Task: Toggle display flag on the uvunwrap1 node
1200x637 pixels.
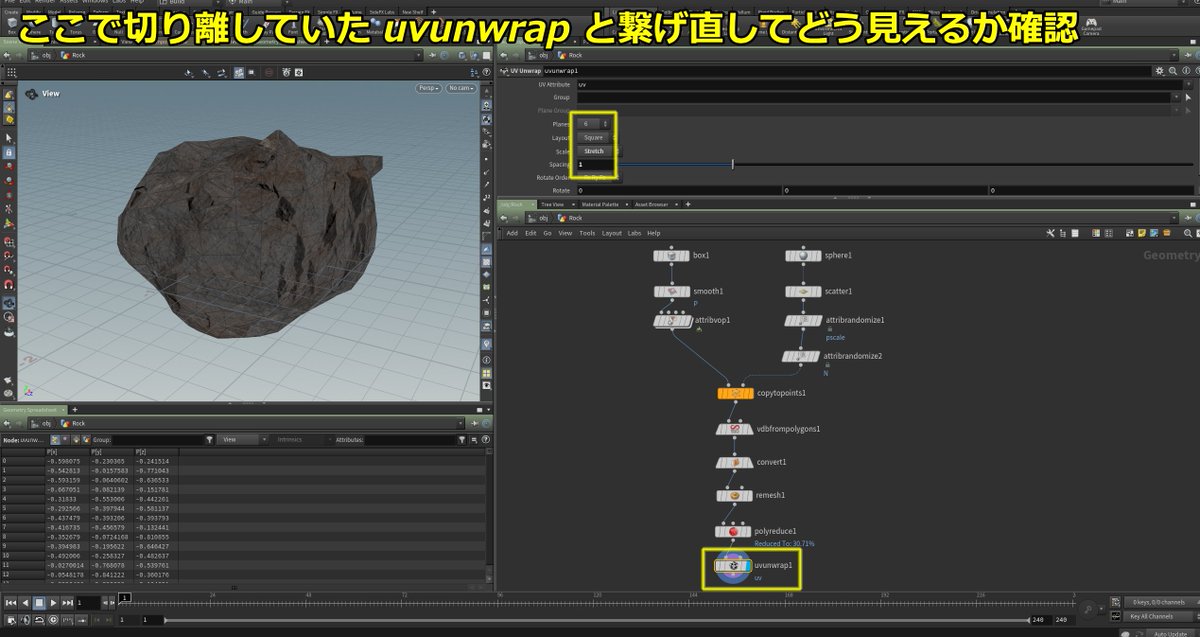Action: 749,566
